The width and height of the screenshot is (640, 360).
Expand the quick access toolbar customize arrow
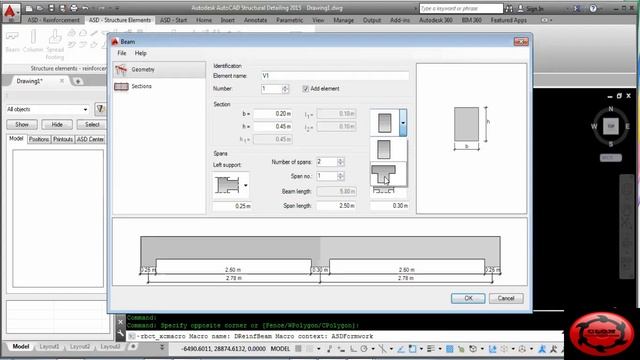click(117, 8)
